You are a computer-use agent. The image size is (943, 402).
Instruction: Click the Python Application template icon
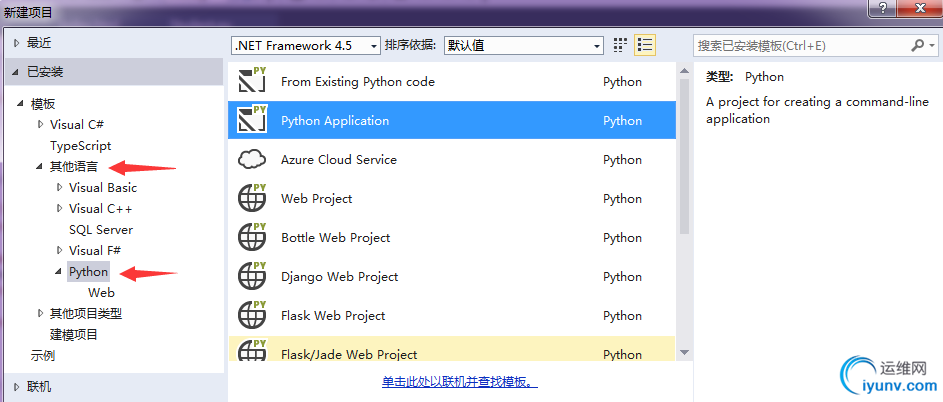click(x=252, y=120)
